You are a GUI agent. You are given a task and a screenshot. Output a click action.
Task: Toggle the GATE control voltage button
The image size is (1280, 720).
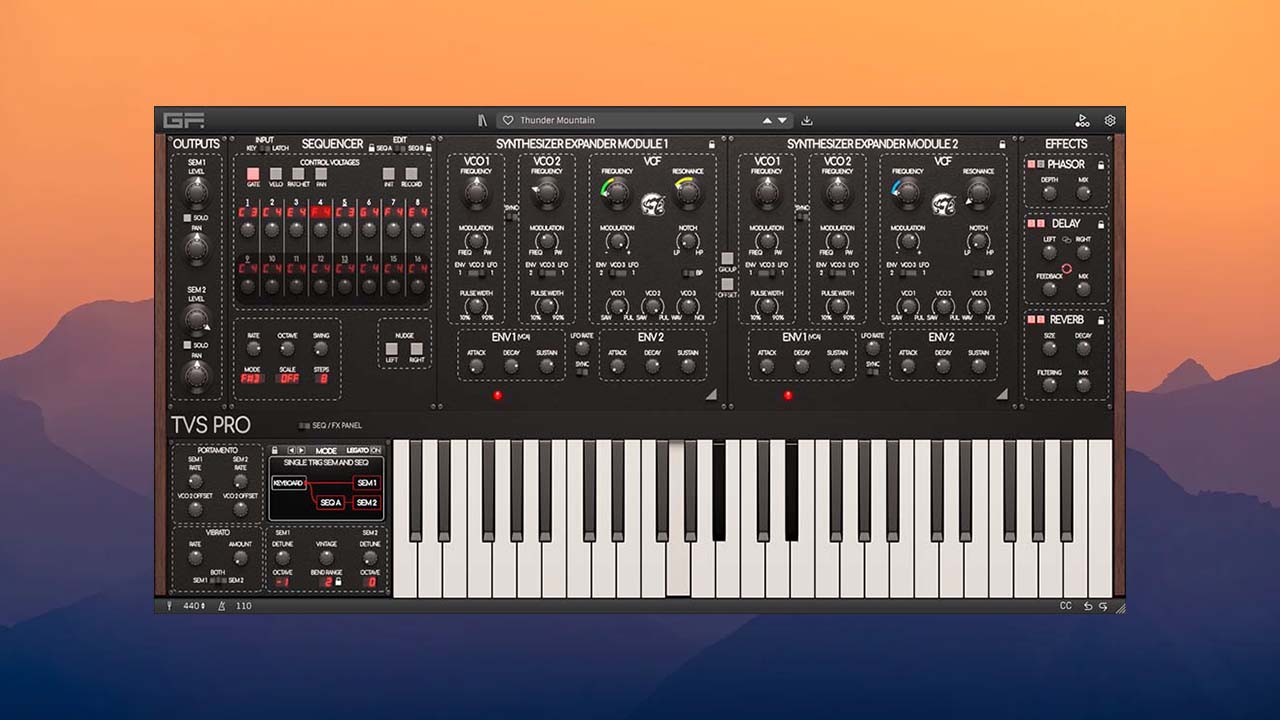[253, 173]
